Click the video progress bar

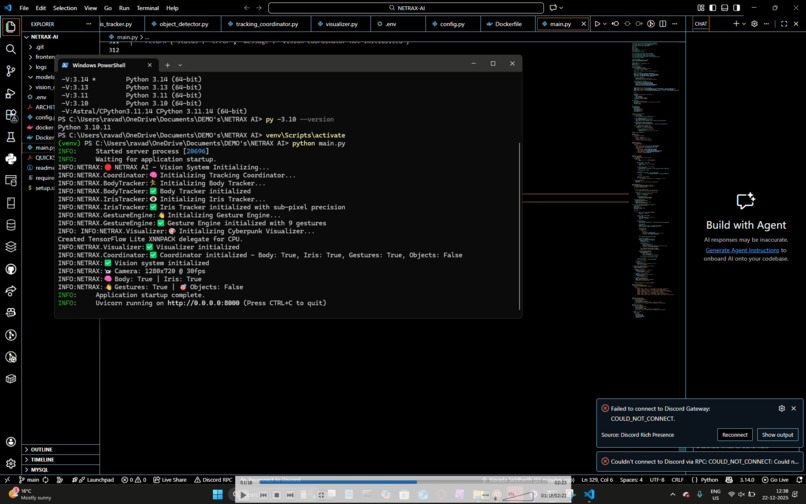[405, 482]
